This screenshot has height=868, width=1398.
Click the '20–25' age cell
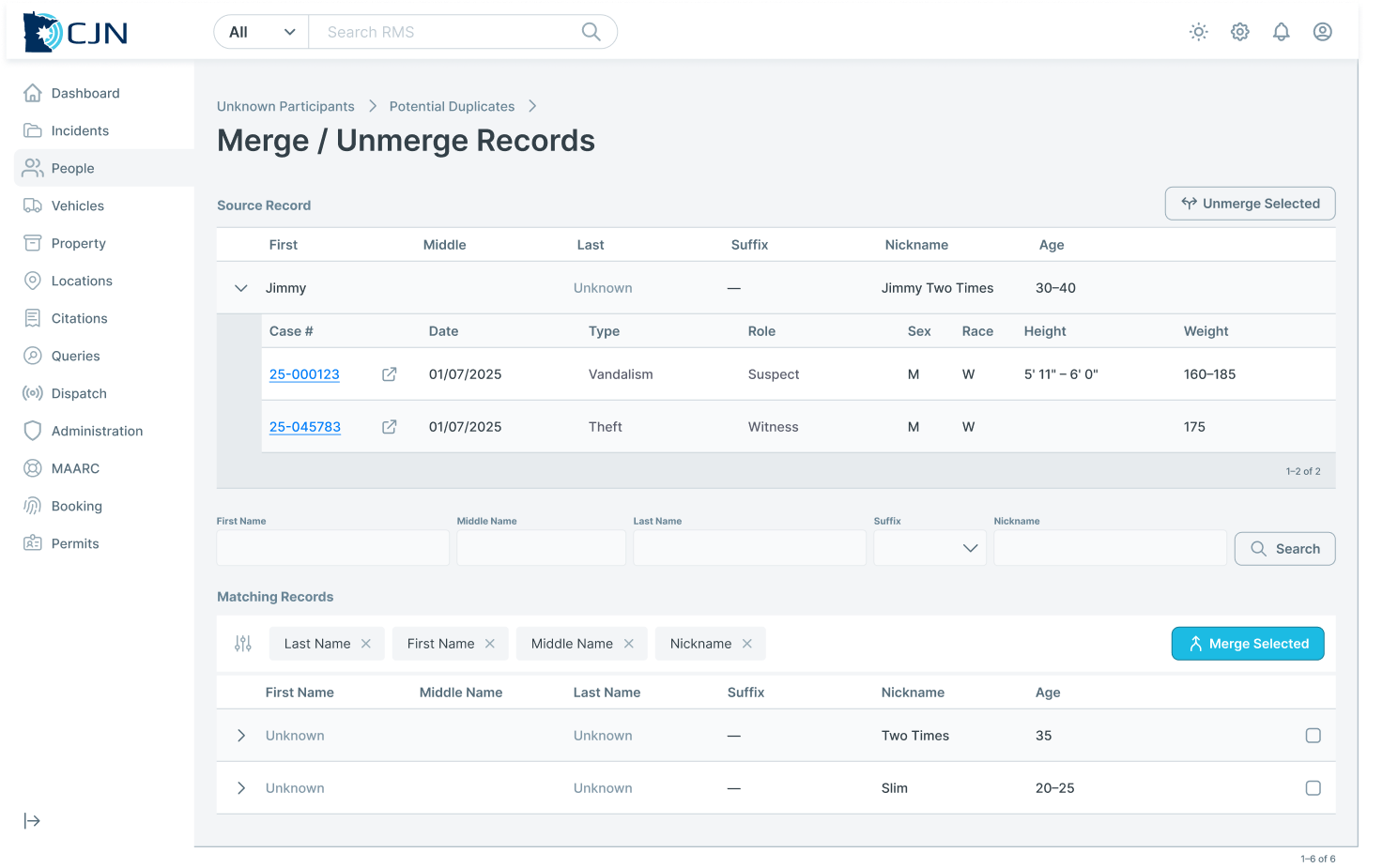(x=1055, y=788)
